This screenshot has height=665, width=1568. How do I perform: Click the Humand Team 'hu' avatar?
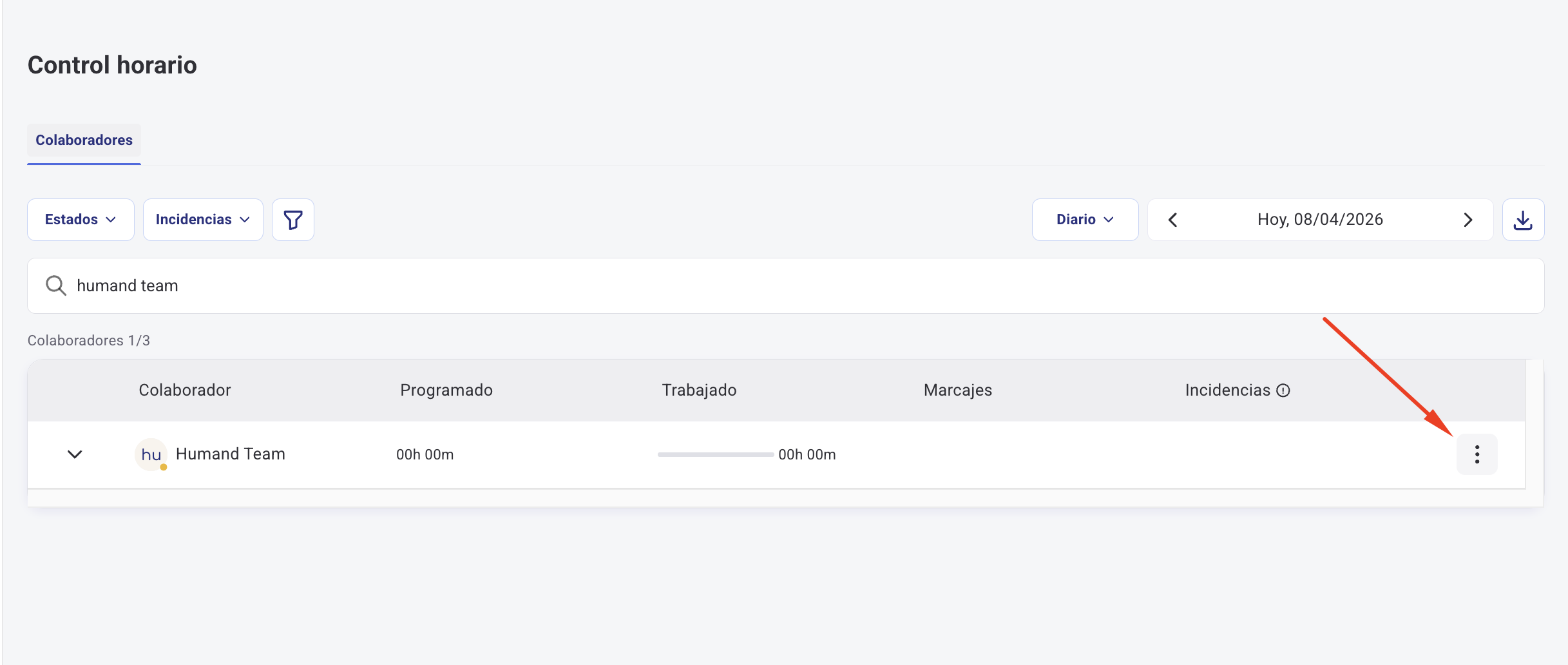[x=151, y=454]
